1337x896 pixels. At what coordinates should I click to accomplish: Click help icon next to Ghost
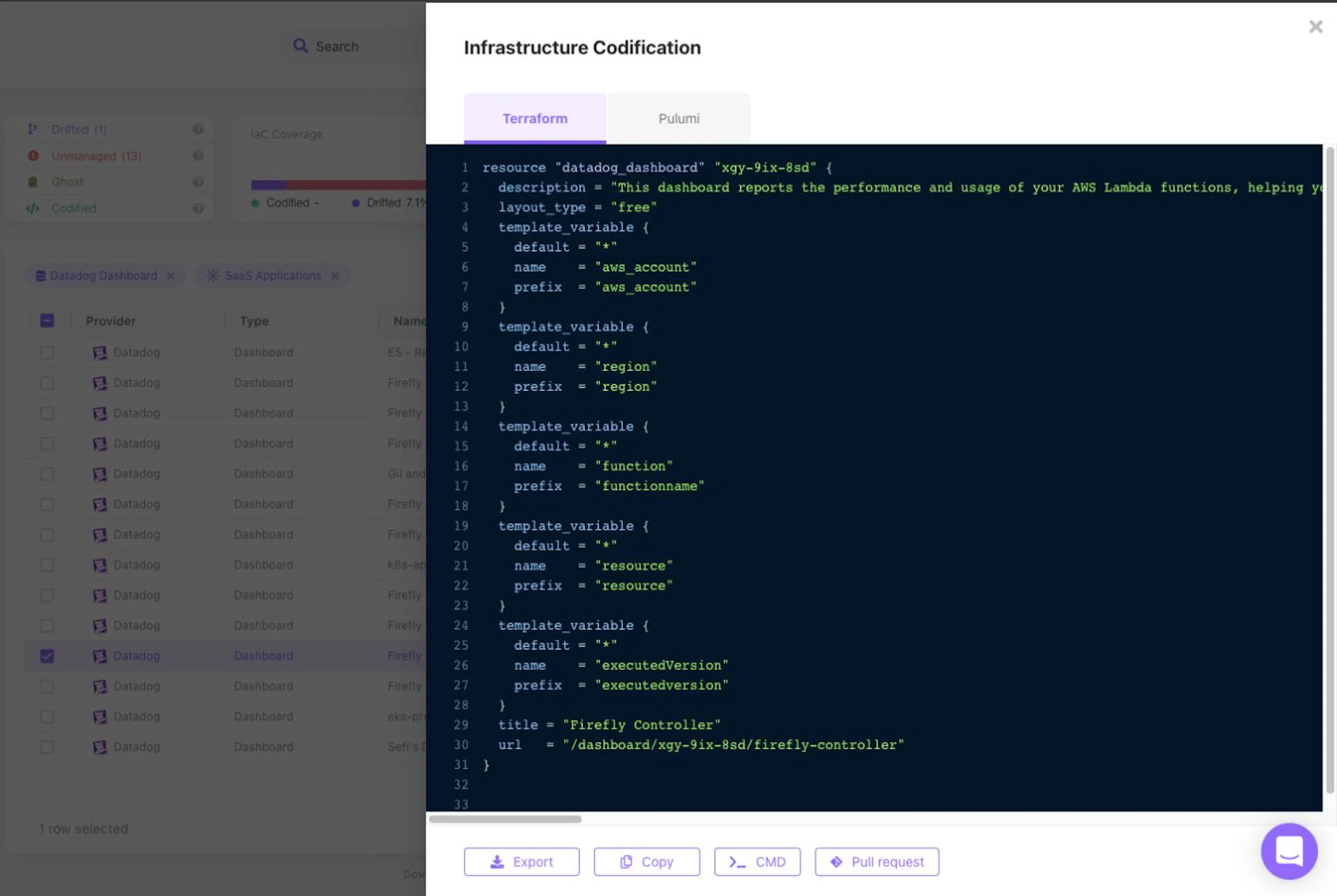tap(198, 182)
